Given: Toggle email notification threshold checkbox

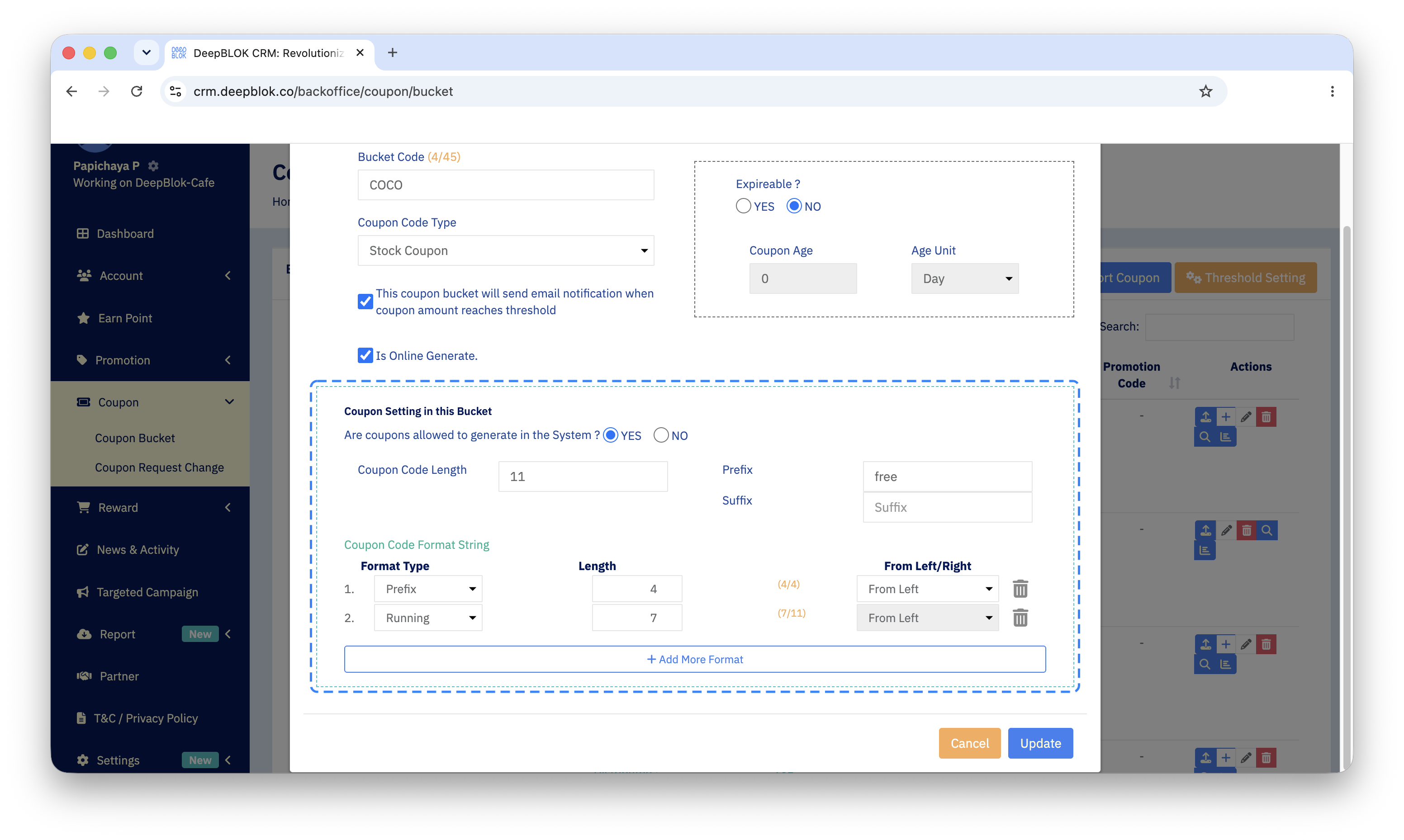Looking at the screenshot, I should tap(365, 301).
